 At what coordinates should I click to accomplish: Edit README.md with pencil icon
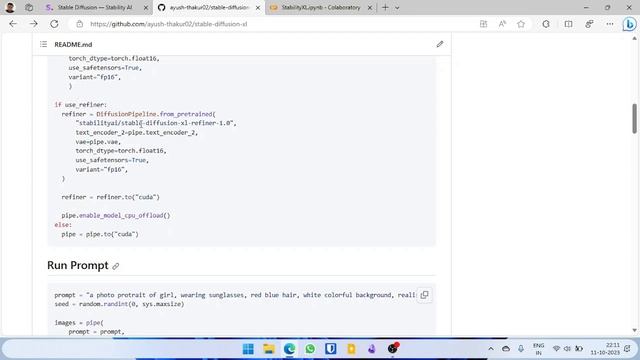[440, 44]
